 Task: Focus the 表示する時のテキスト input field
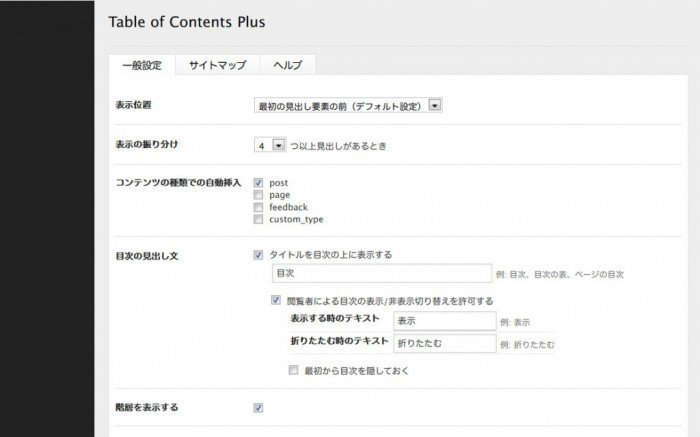[445, 321]
